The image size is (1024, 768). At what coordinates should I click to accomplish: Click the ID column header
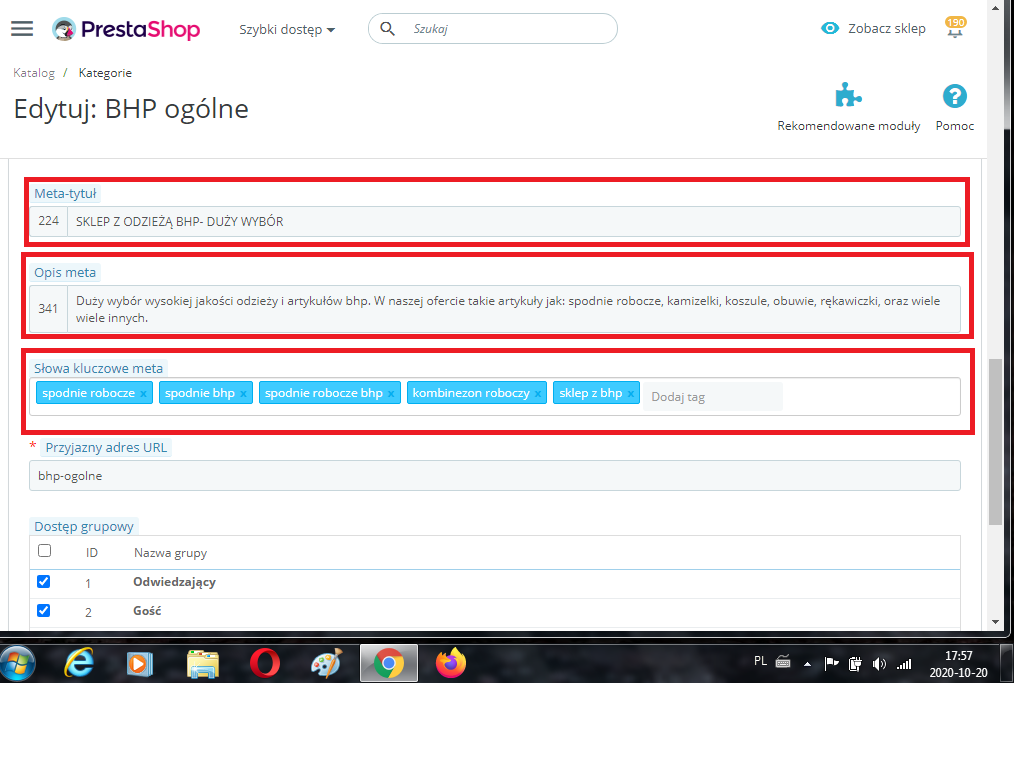pos(91,553)
